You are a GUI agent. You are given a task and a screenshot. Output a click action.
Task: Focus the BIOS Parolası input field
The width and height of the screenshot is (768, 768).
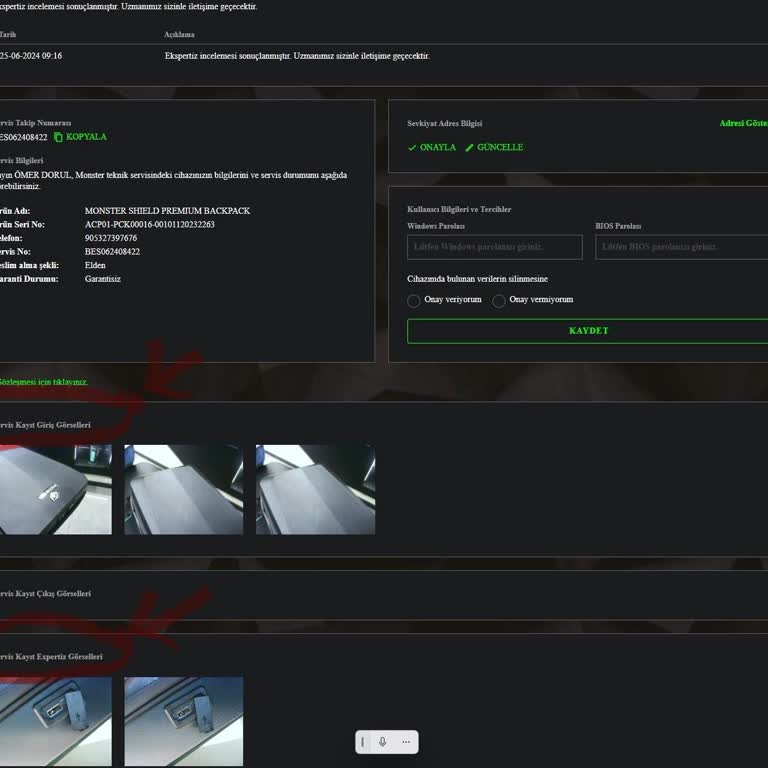tap(681, 247)
